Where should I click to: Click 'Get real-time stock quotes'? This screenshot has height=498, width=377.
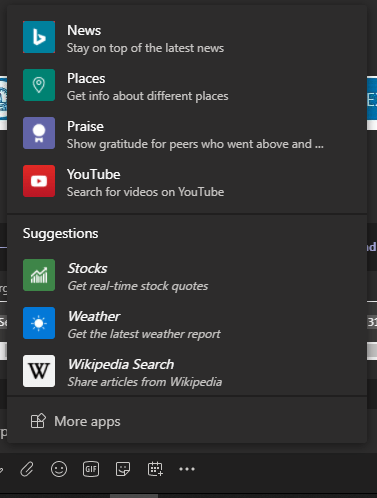pyautogui.click(x=138, y=286)
